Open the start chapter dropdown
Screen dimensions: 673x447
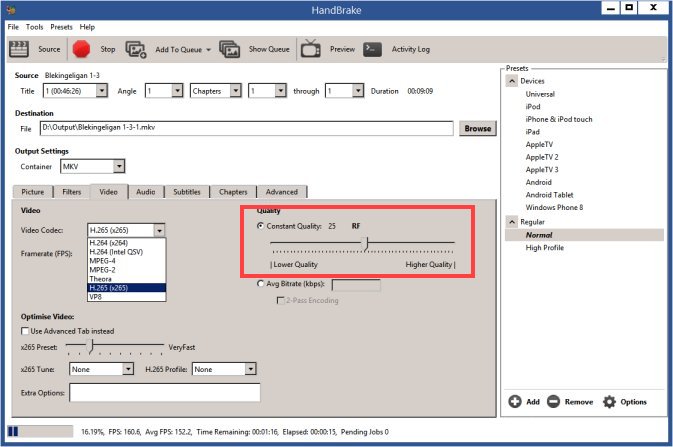coord(280,91)
